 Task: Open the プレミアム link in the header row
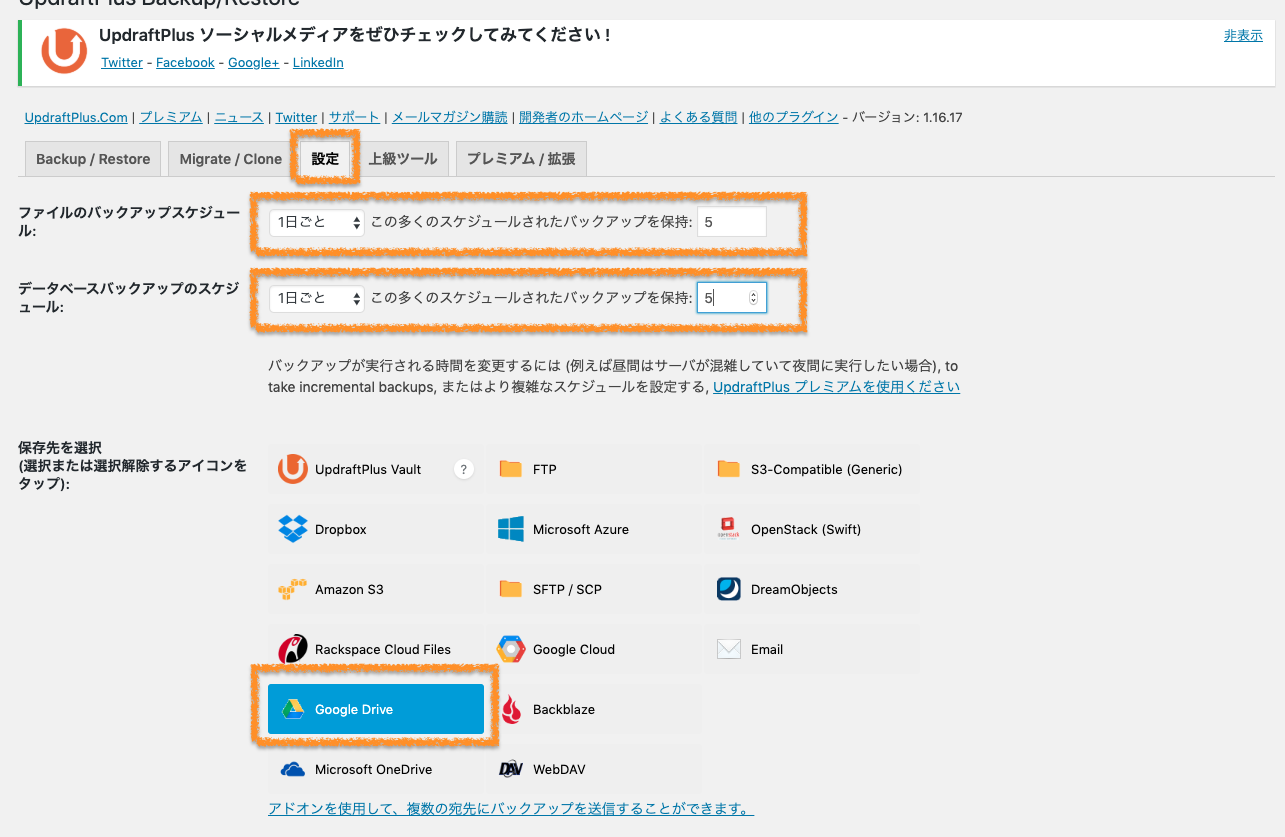click(x=171, y=117)
